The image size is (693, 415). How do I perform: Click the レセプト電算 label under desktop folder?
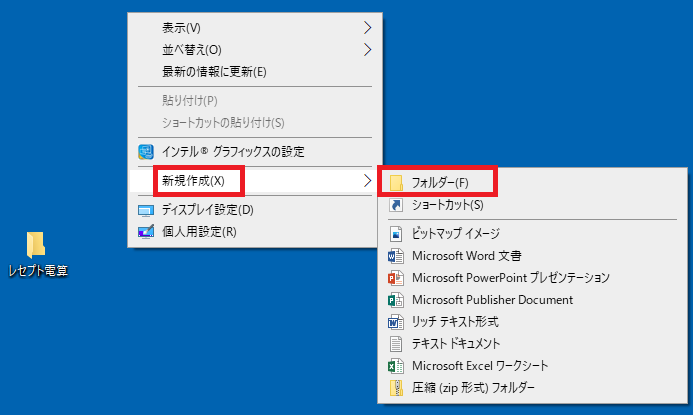[x=38, y=270]
